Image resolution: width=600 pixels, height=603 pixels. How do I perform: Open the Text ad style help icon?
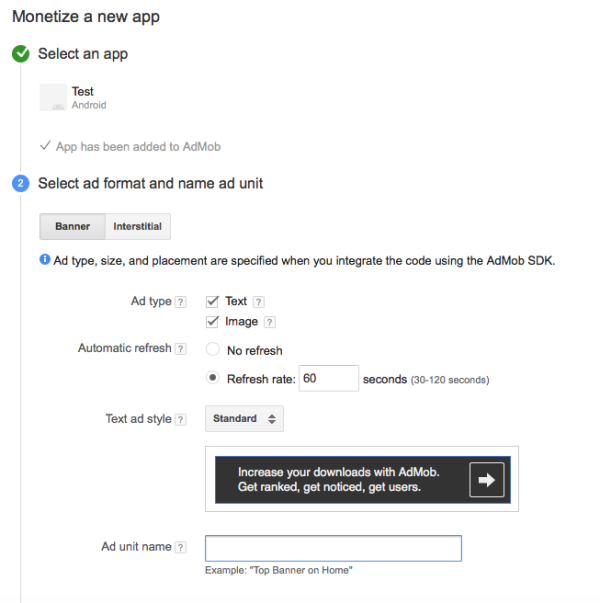tap(180, 420)
